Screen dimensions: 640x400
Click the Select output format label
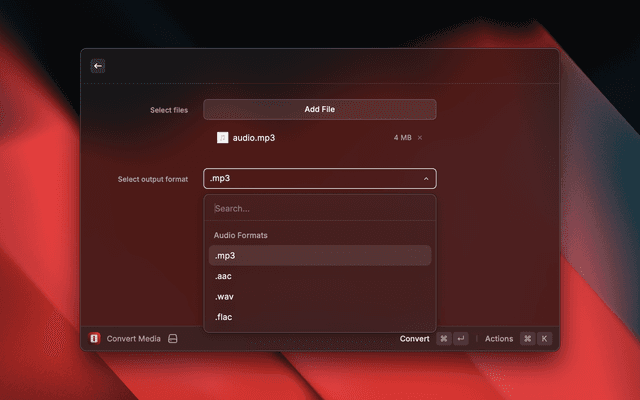[153, 179]
